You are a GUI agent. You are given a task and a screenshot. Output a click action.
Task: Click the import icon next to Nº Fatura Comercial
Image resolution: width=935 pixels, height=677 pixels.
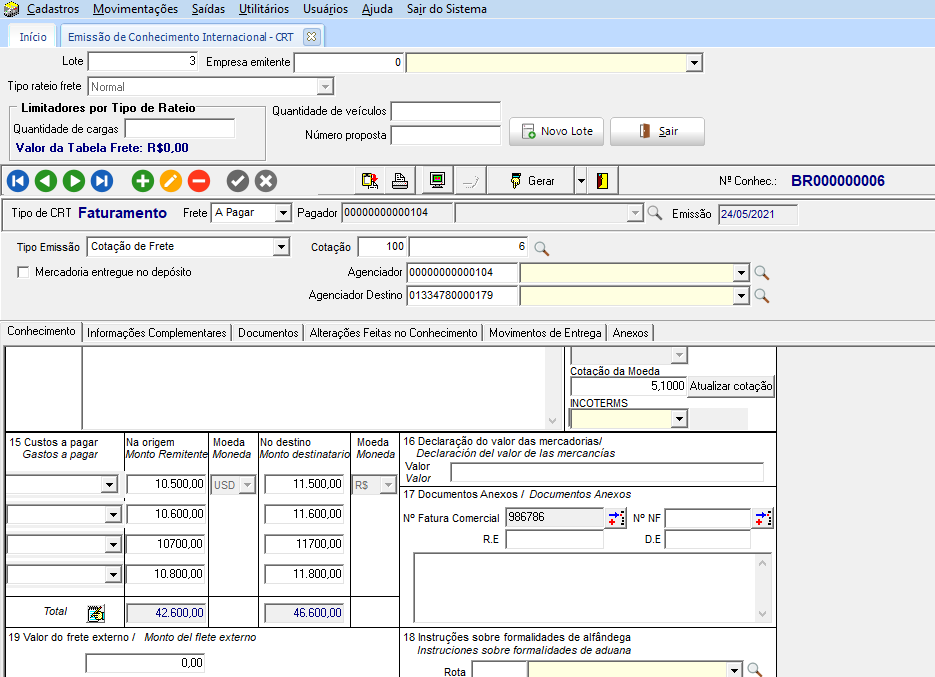coord(617,518)
